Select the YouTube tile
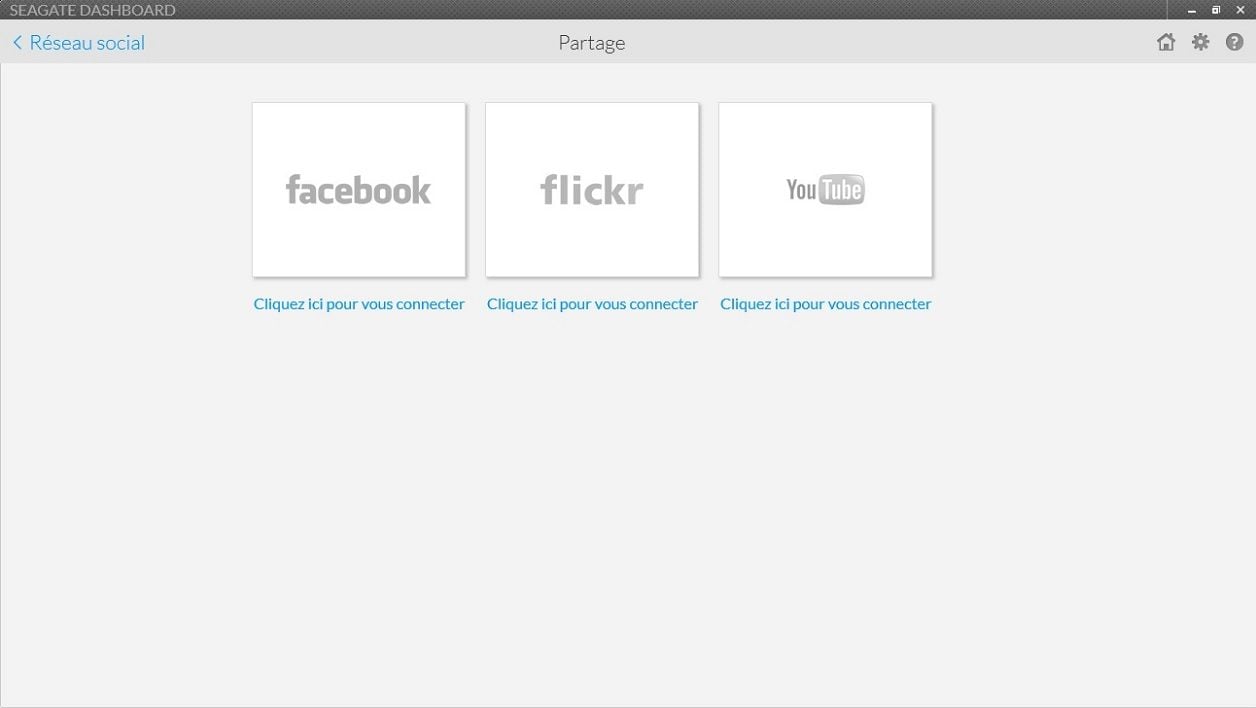This screenshot has width=1256, height=708. coord(825,190)
